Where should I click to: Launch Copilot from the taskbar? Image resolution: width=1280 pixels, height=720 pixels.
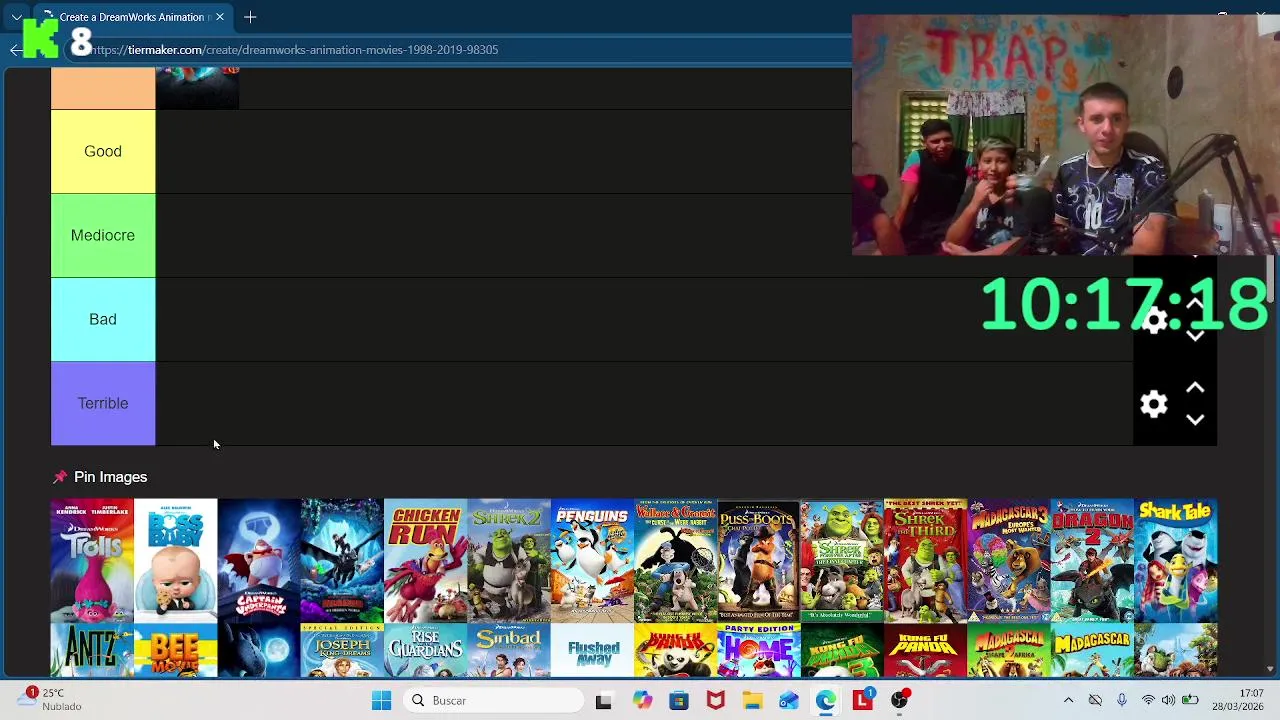tap(641, 701)
